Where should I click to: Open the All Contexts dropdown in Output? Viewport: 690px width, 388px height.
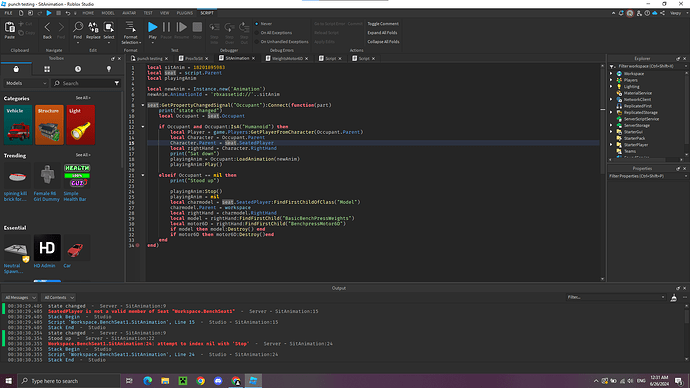pyautogui.click(x=59, y=298)
